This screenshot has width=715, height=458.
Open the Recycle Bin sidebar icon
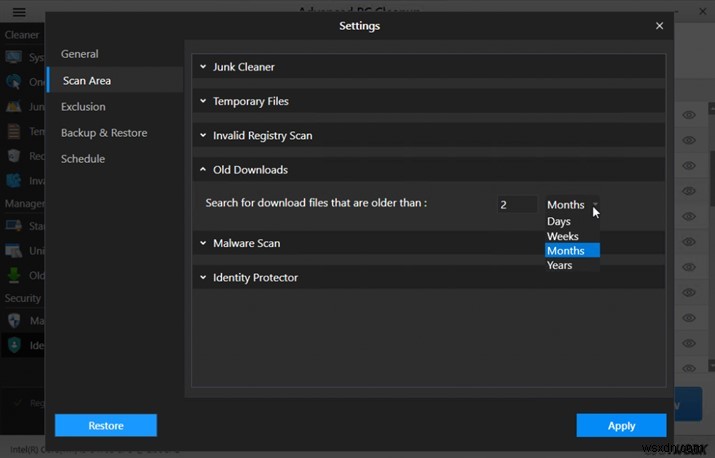click(14, 155)
